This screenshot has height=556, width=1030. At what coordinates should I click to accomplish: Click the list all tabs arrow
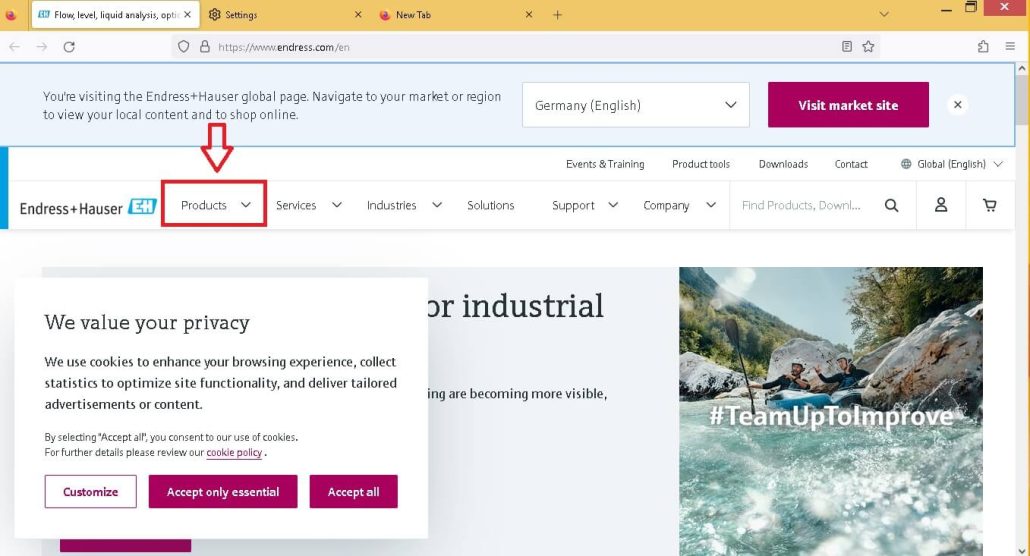(x=884, y=14)
